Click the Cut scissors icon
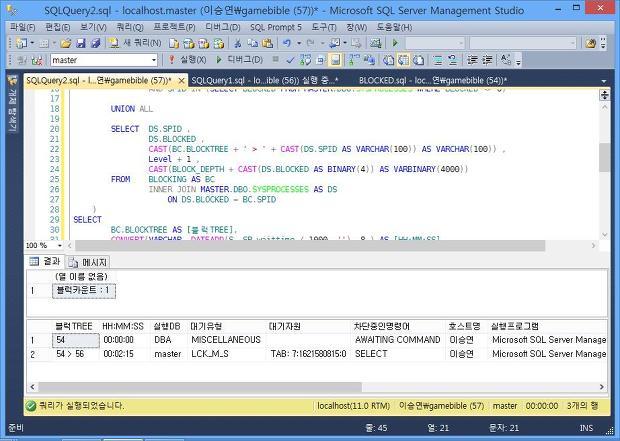Image resolution: width=620 pixels, height=441 pixels. pos(238,43)
